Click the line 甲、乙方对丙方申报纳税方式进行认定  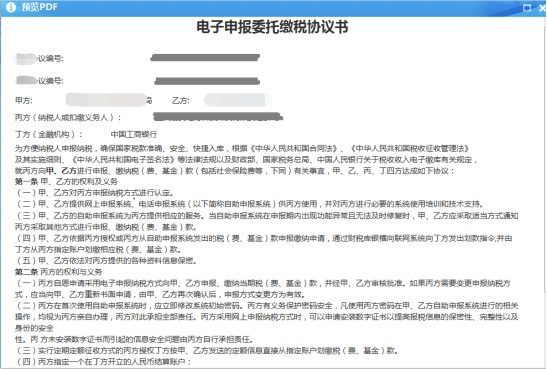coord(95,193)
